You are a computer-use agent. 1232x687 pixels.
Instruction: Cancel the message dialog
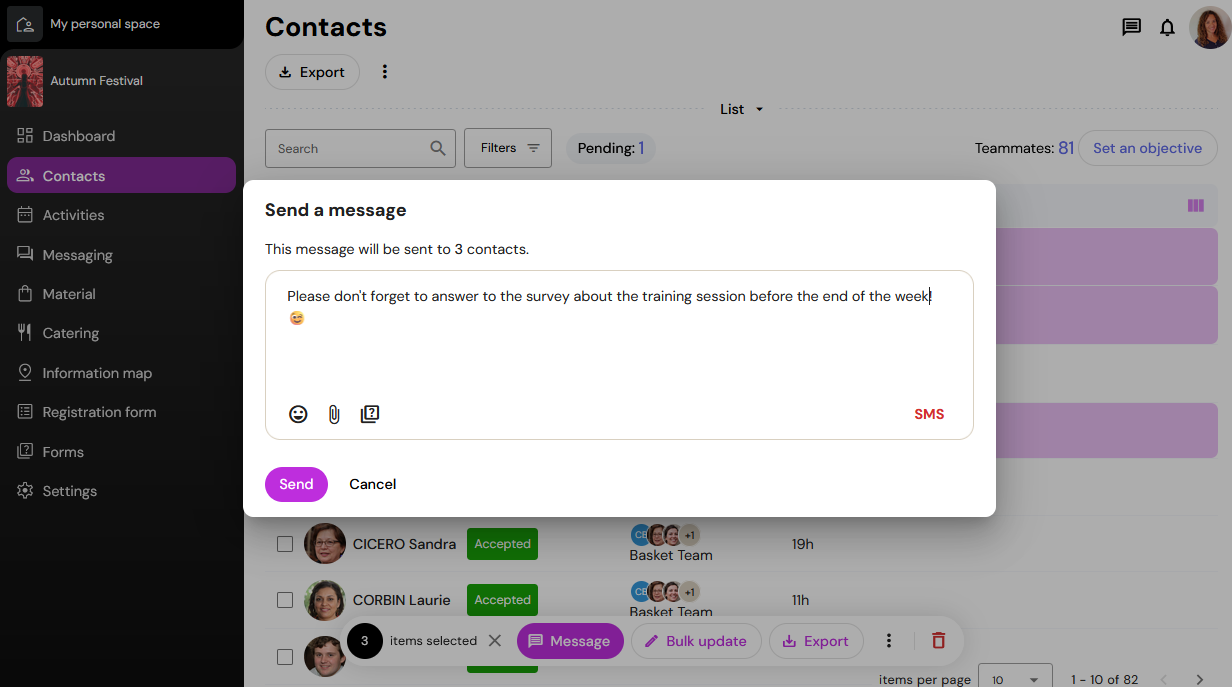(x=373, y=484)
